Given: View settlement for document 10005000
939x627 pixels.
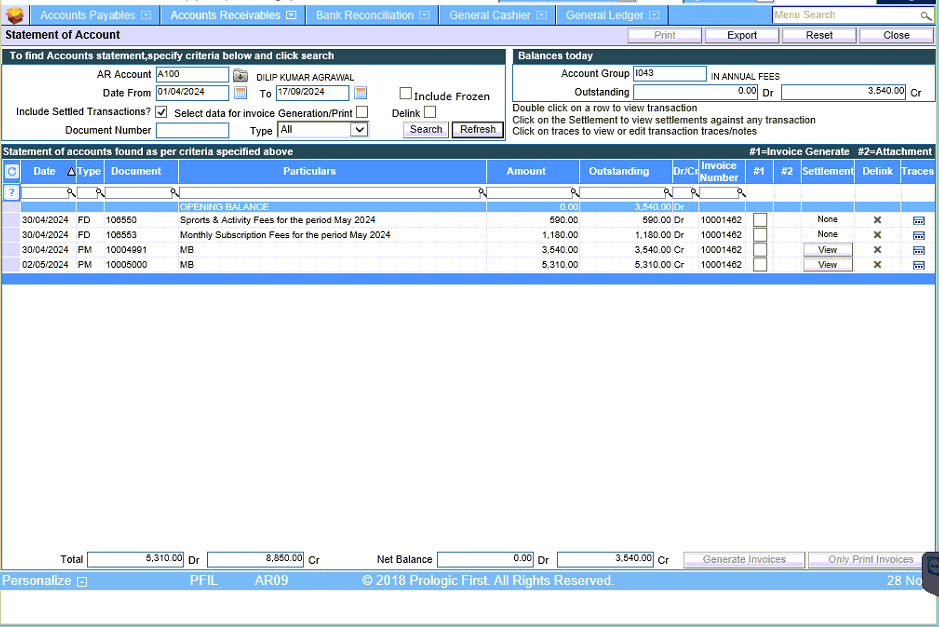Looking at the screenshot, I should (x=828, y=265).
